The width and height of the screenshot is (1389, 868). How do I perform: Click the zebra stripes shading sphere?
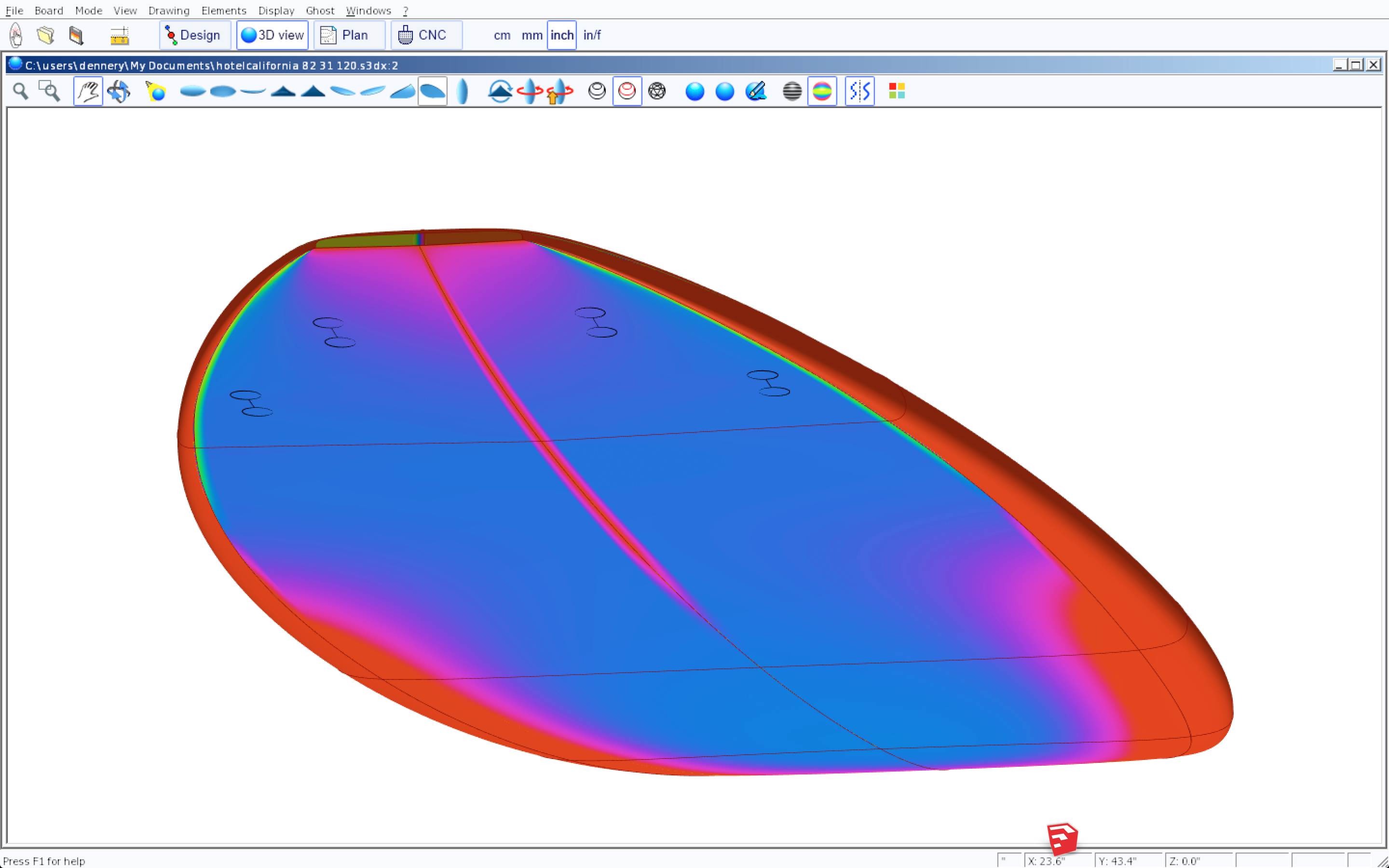point(792,91)
